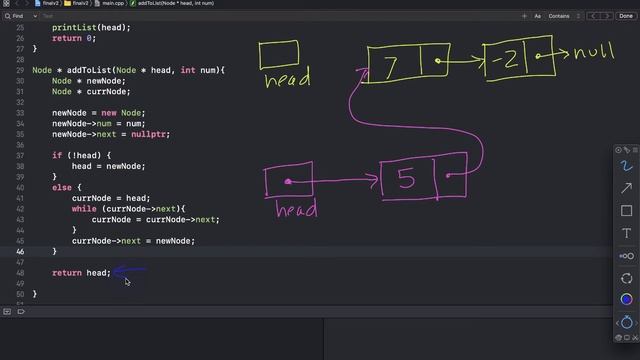Click line number 29 in gutter
640x360 pixels.
coord(20,70)
